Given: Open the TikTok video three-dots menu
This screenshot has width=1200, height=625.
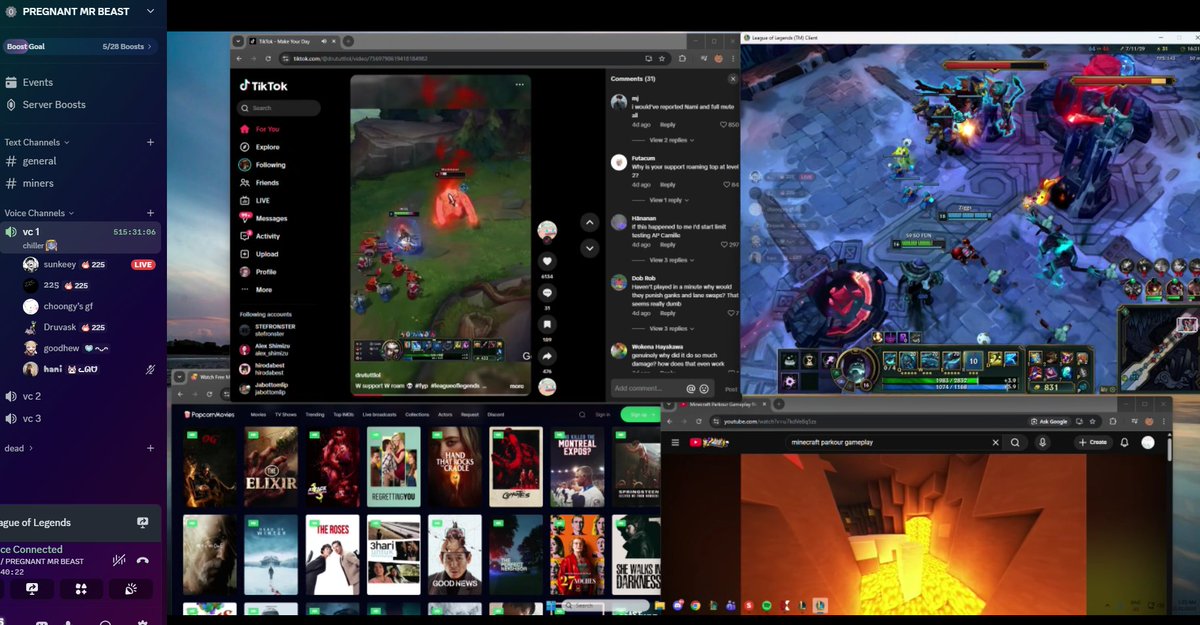Looking at the screenshot, I should coord(519,85).
